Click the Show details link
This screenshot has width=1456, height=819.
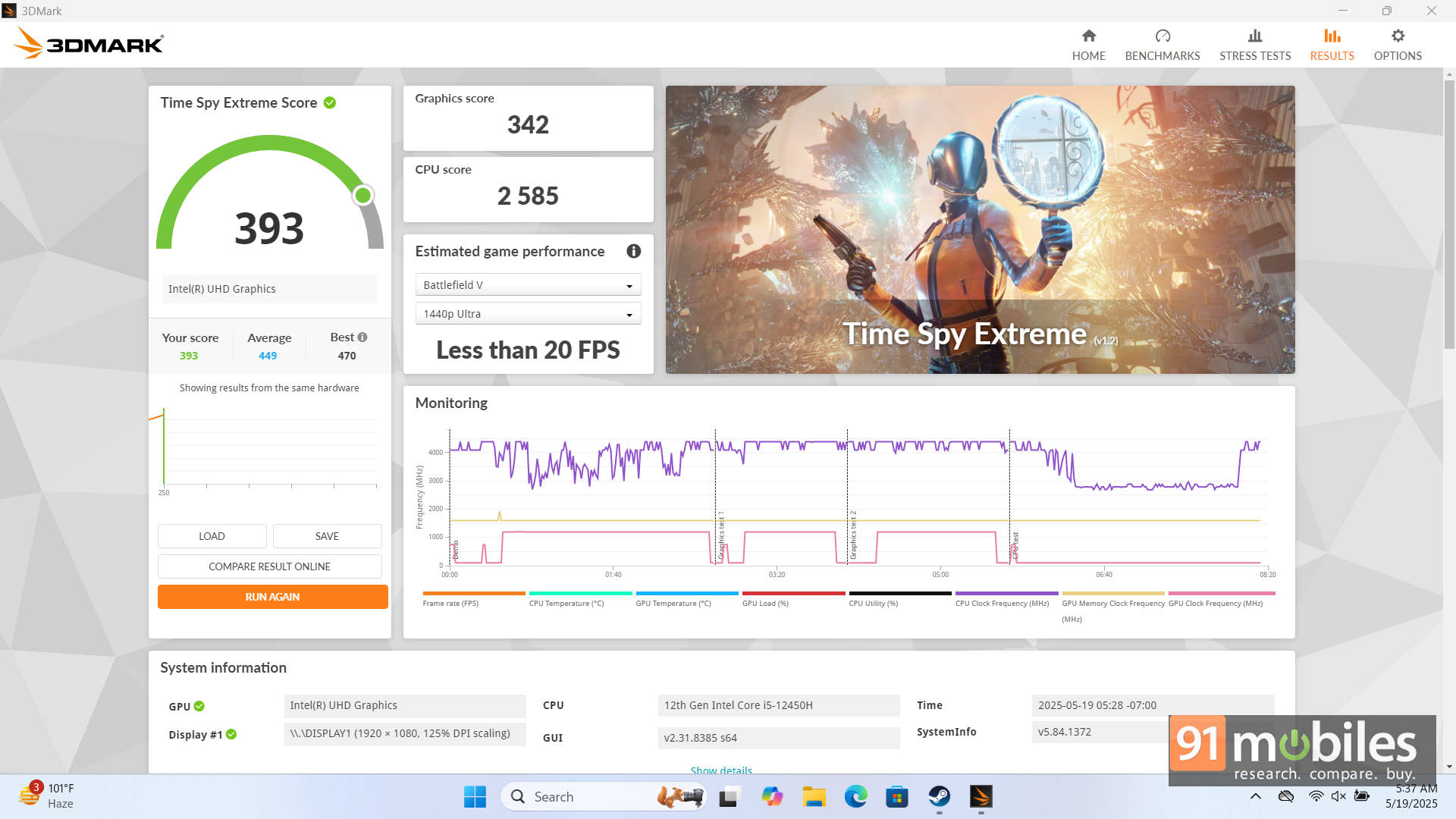pyautogui.click(x=721, y=769)
